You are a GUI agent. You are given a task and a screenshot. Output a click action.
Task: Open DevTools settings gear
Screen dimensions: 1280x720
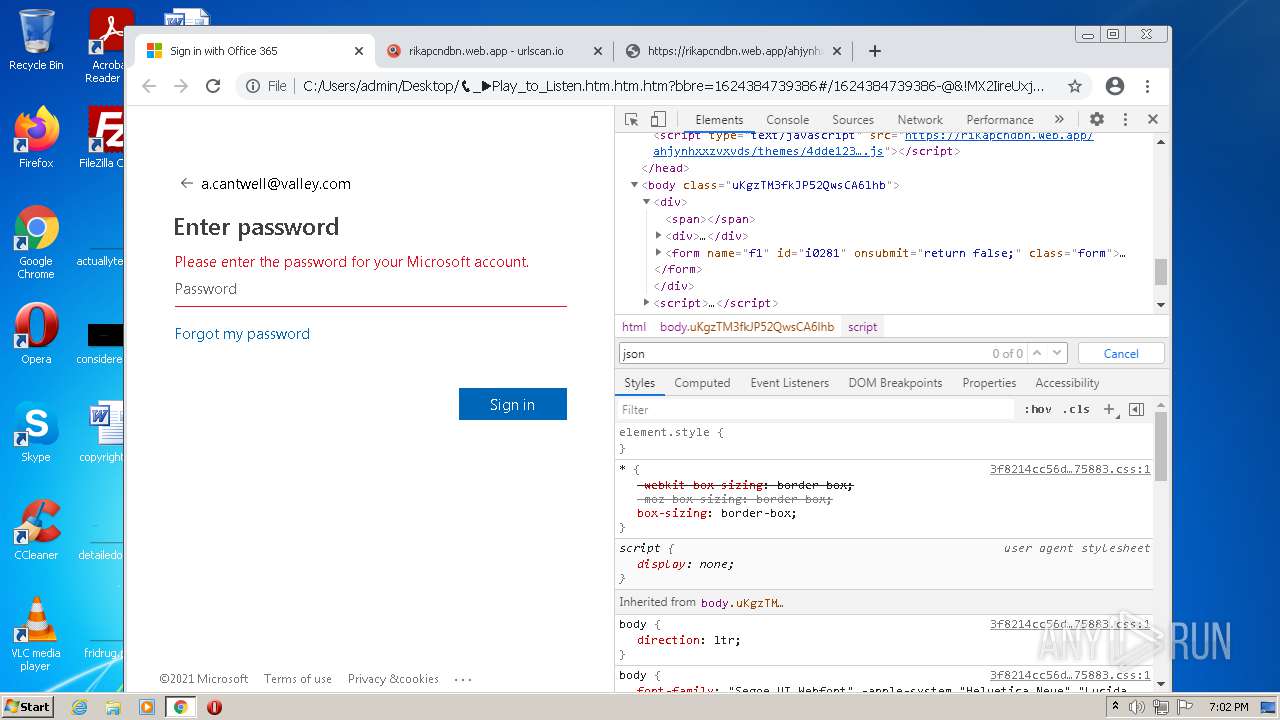point(1097,119)
